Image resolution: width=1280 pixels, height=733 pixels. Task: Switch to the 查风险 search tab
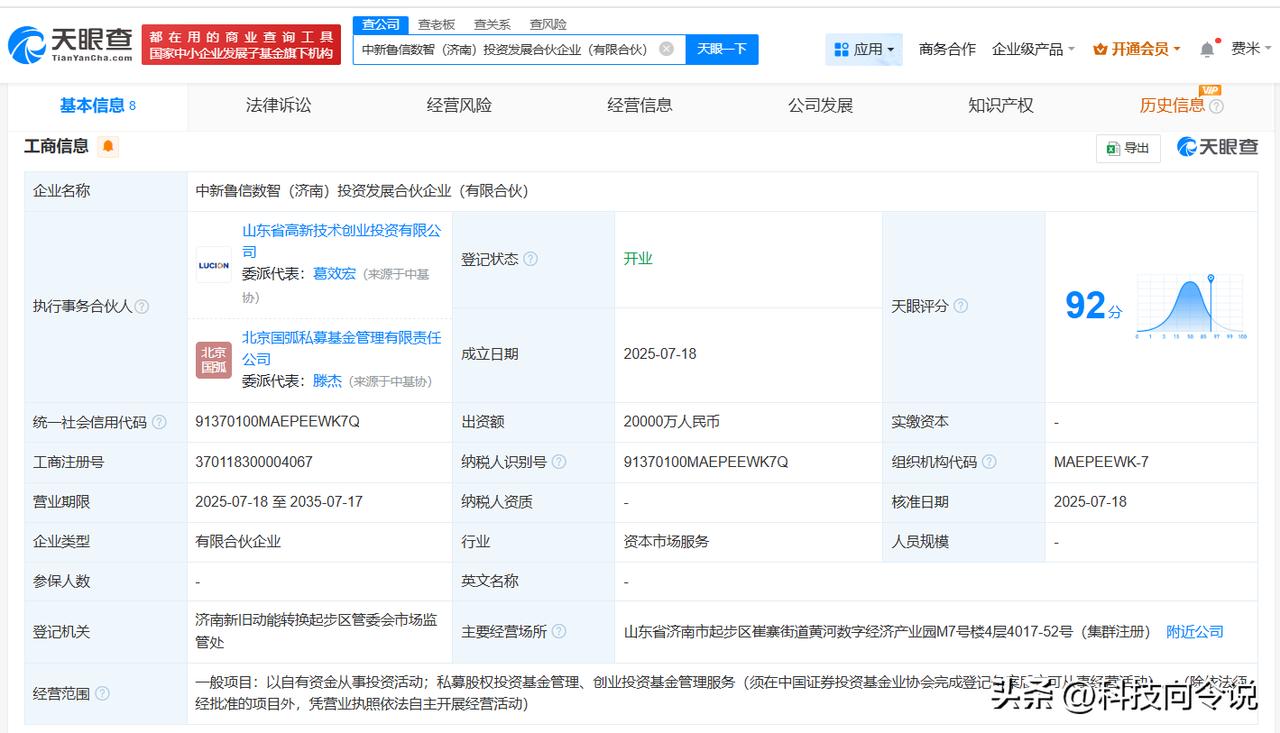pyautogui.click(x=548, y=24)
